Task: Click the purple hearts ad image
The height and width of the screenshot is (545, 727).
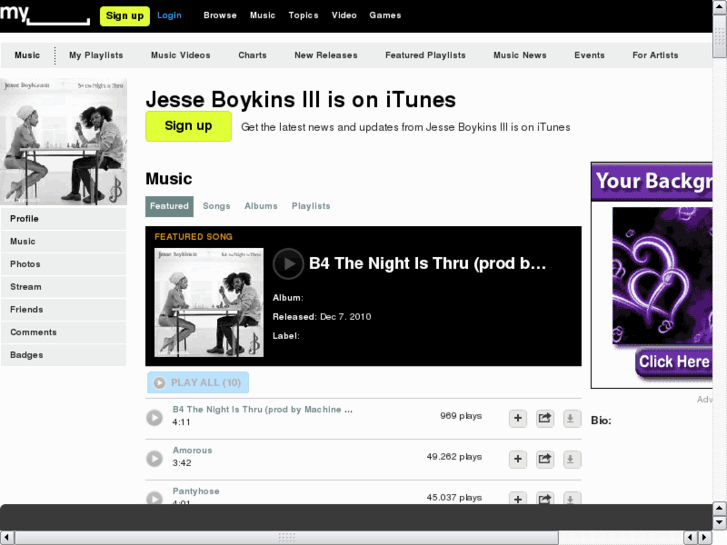Action: [662, 276]
